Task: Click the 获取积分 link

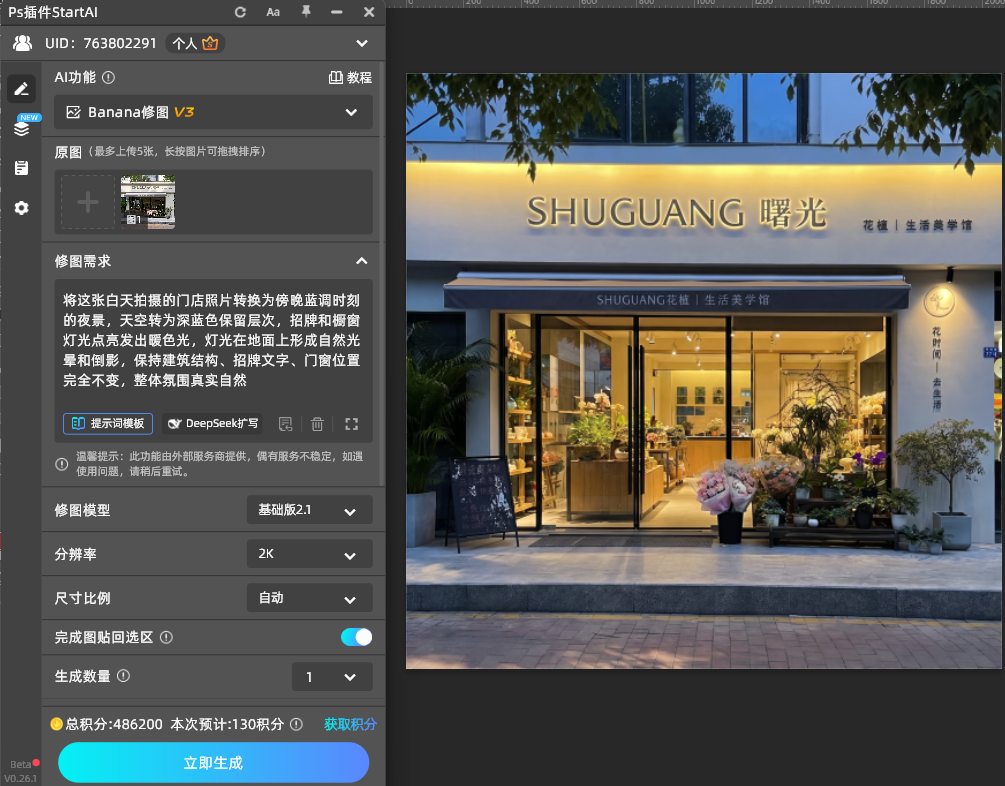Action: 351,724
